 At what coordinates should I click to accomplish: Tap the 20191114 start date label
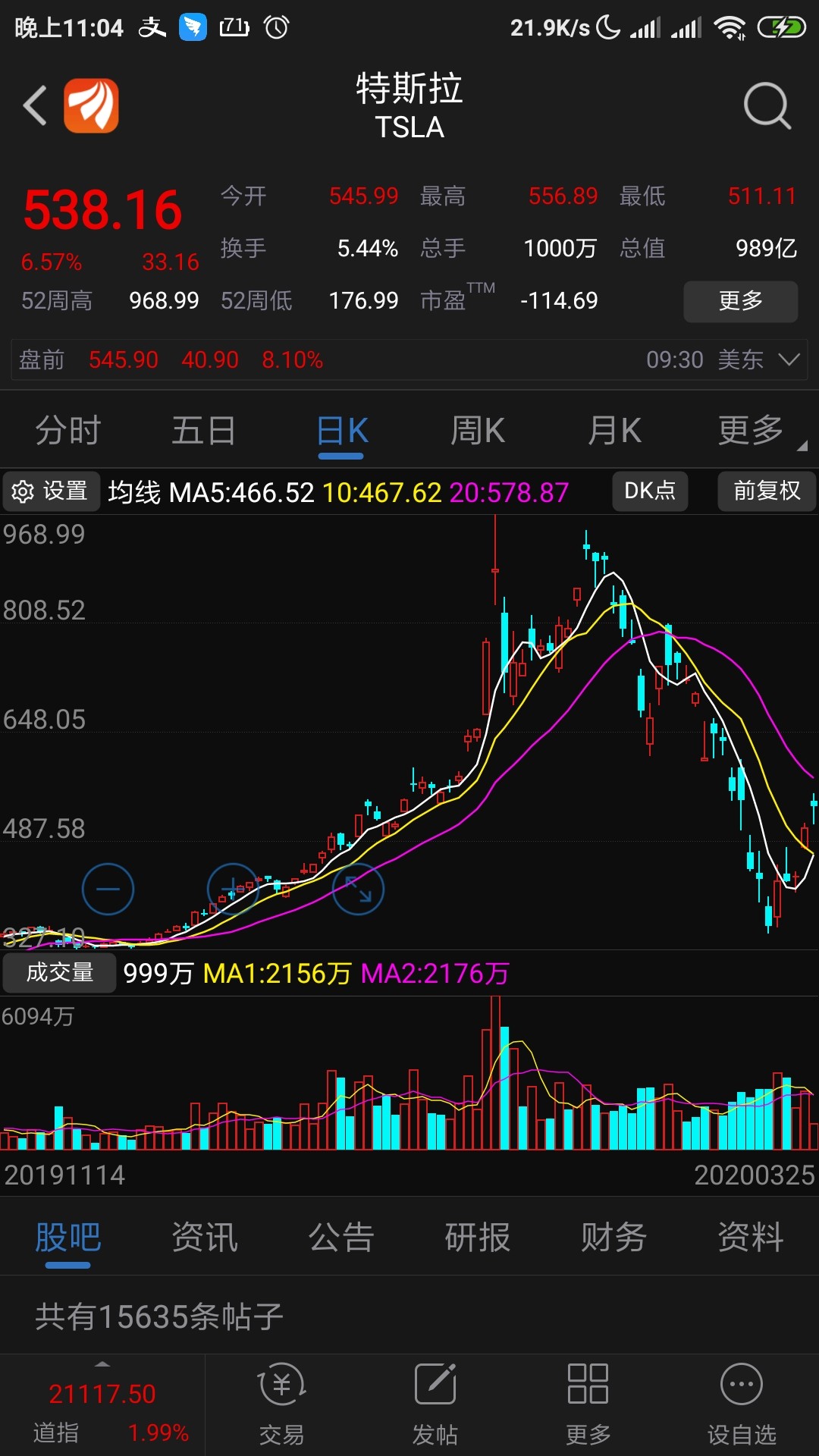(64, 1175)
